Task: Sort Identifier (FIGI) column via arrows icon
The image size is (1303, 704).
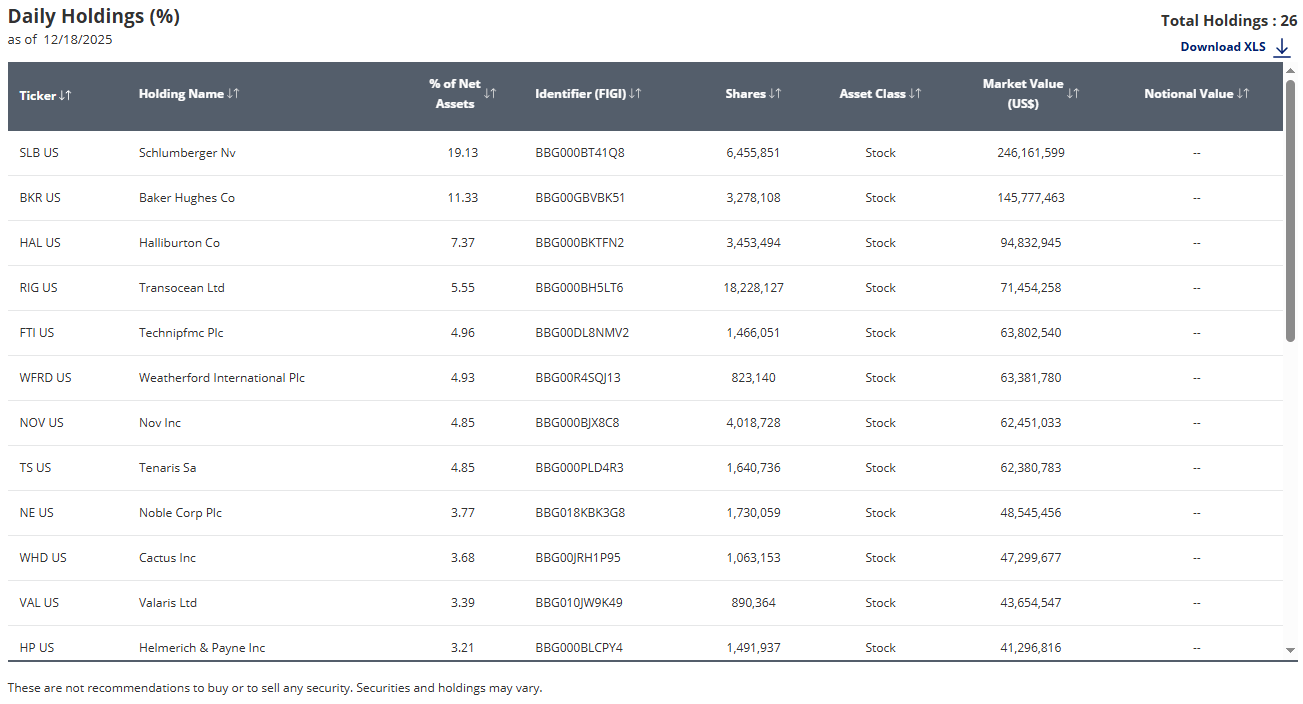Action: pos(635,93)
